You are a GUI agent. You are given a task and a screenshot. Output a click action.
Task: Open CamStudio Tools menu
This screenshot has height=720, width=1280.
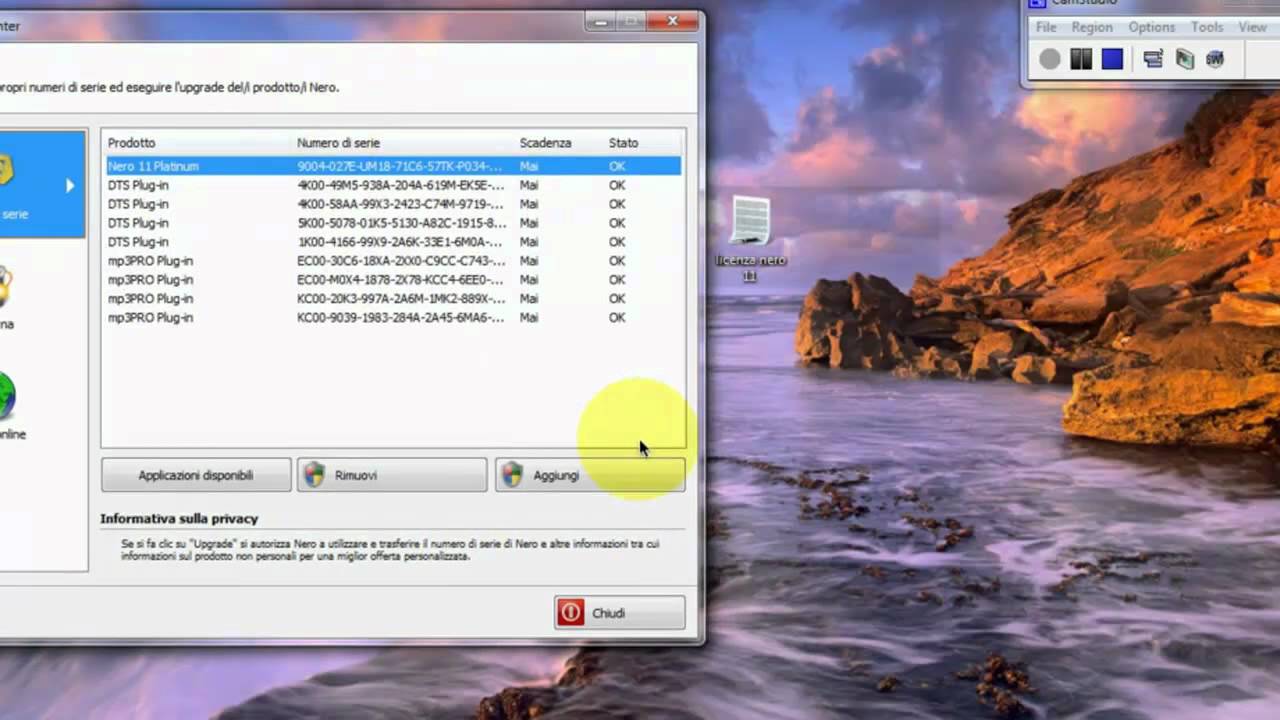point(1207,27)
